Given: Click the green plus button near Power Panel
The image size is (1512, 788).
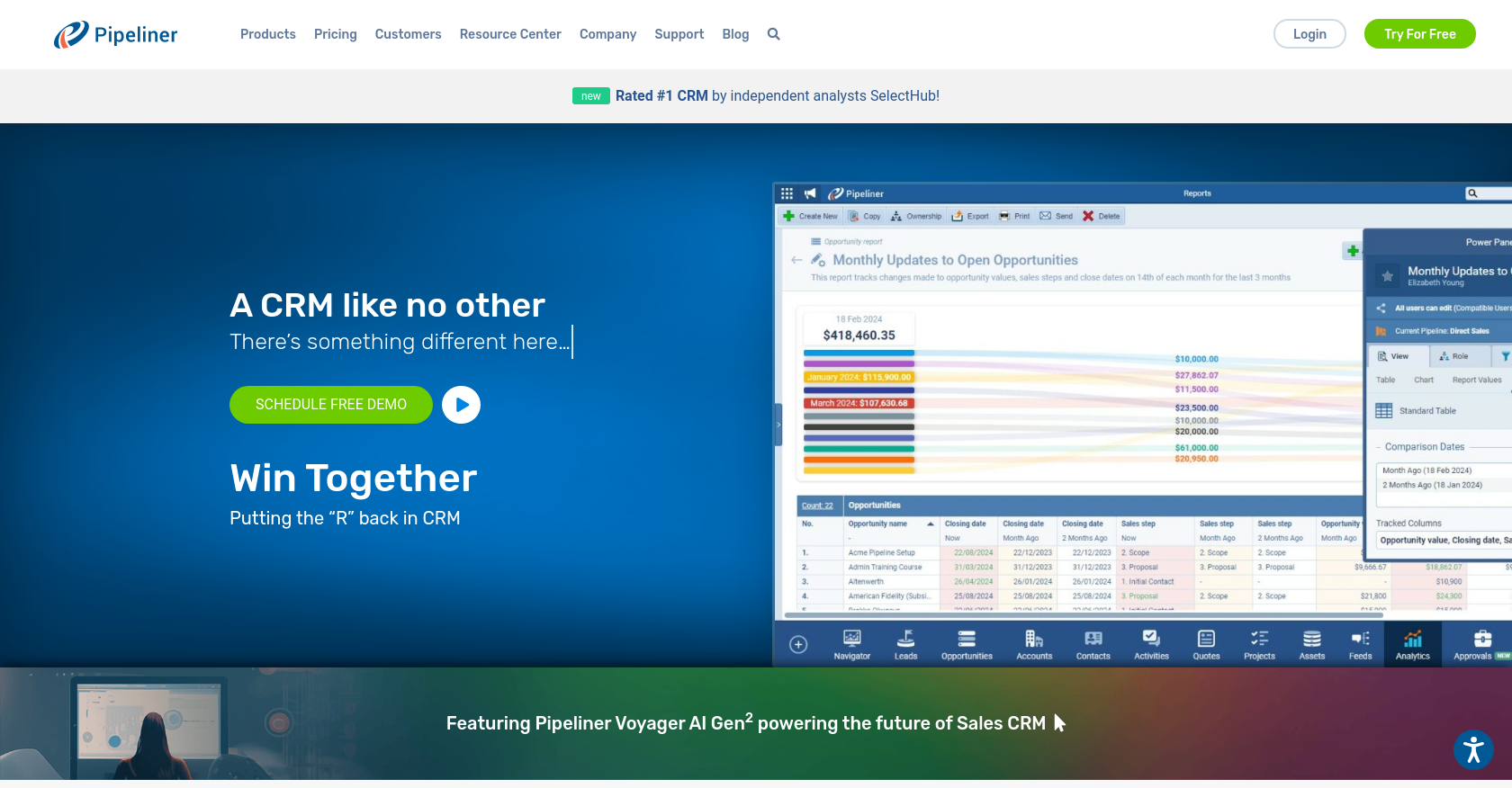Looking at the screenshot, I should click(1352, 251).
